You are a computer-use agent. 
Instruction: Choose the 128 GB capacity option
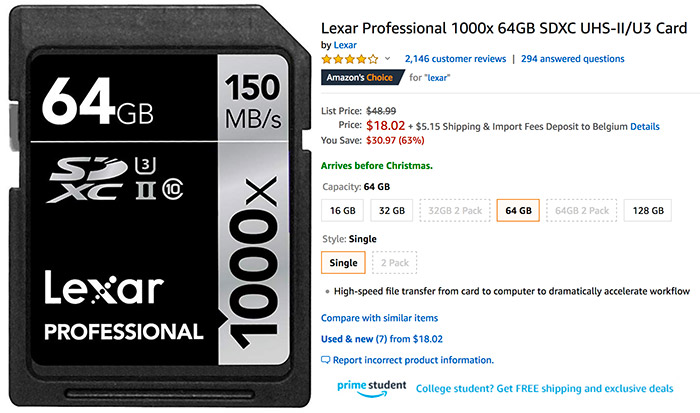pos(648,211)
